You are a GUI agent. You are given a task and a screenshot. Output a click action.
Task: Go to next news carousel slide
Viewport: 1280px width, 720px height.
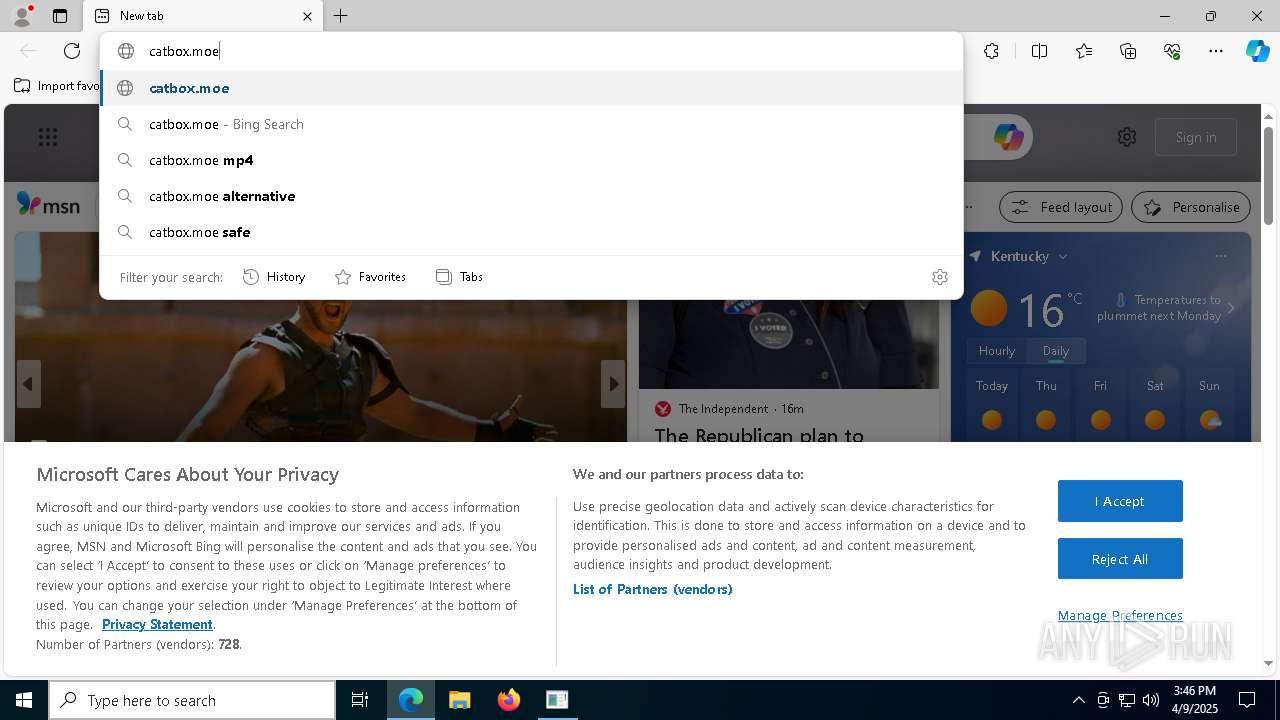coord(613,384)
